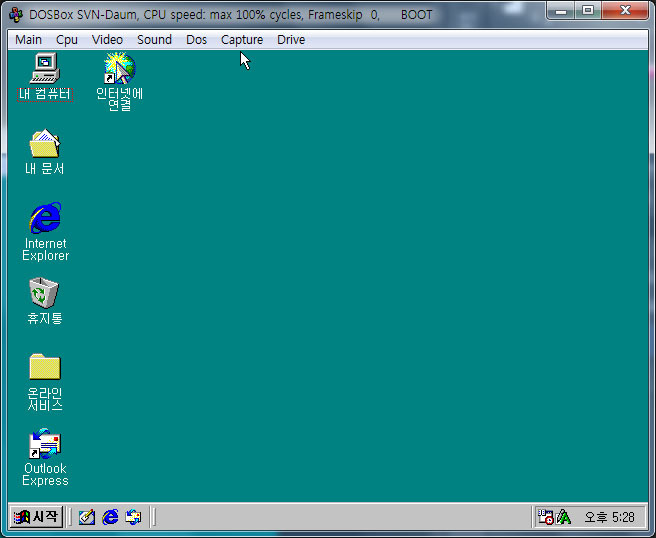Click the 내 컴퓨터 icon label text
Viewport: 656px width, 538px height.
pyautogui.click(x=45, y=94)
